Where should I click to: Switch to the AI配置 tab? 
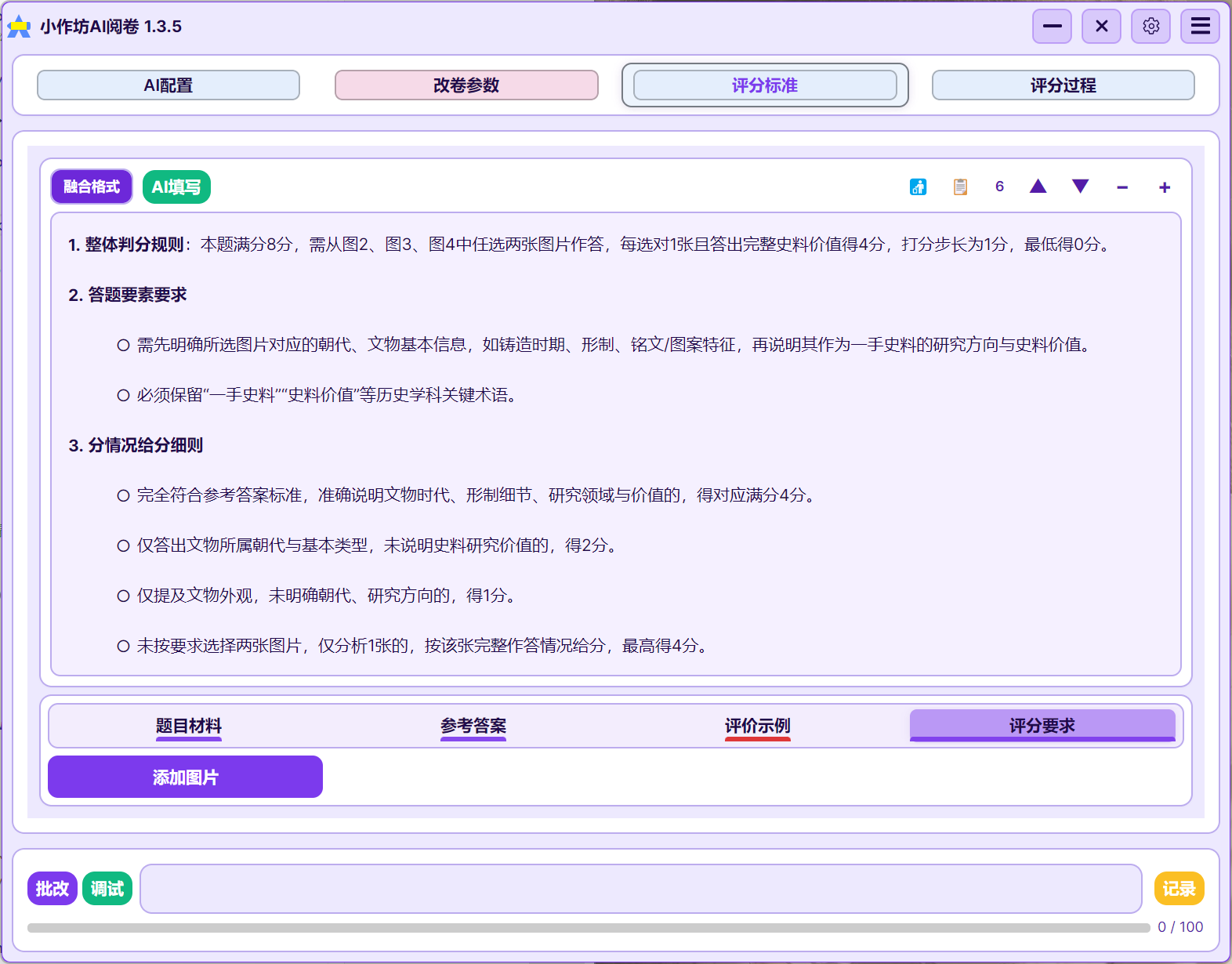pyautogui.click(x=168, y=85)
